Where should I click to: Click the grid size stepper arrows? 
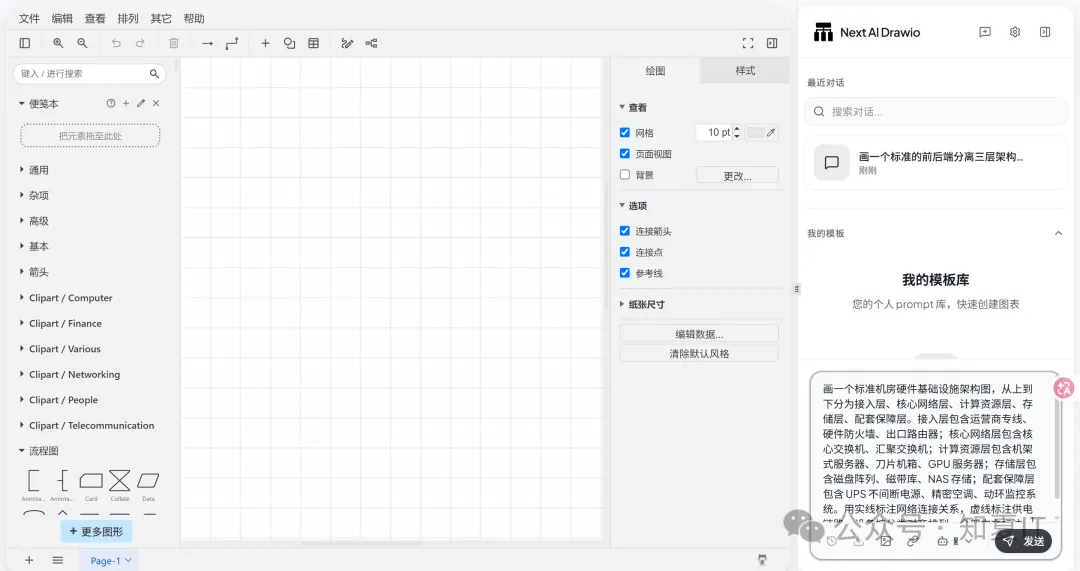[737, 132]
